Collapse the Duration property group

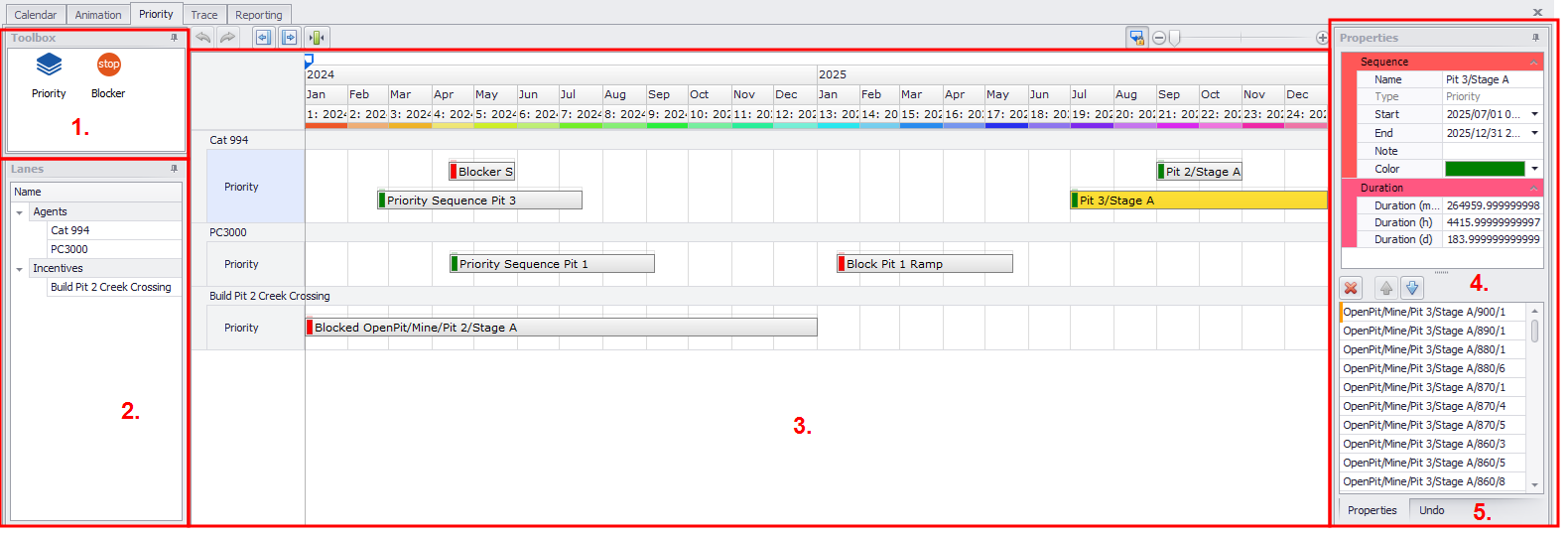pos(1533,188)
